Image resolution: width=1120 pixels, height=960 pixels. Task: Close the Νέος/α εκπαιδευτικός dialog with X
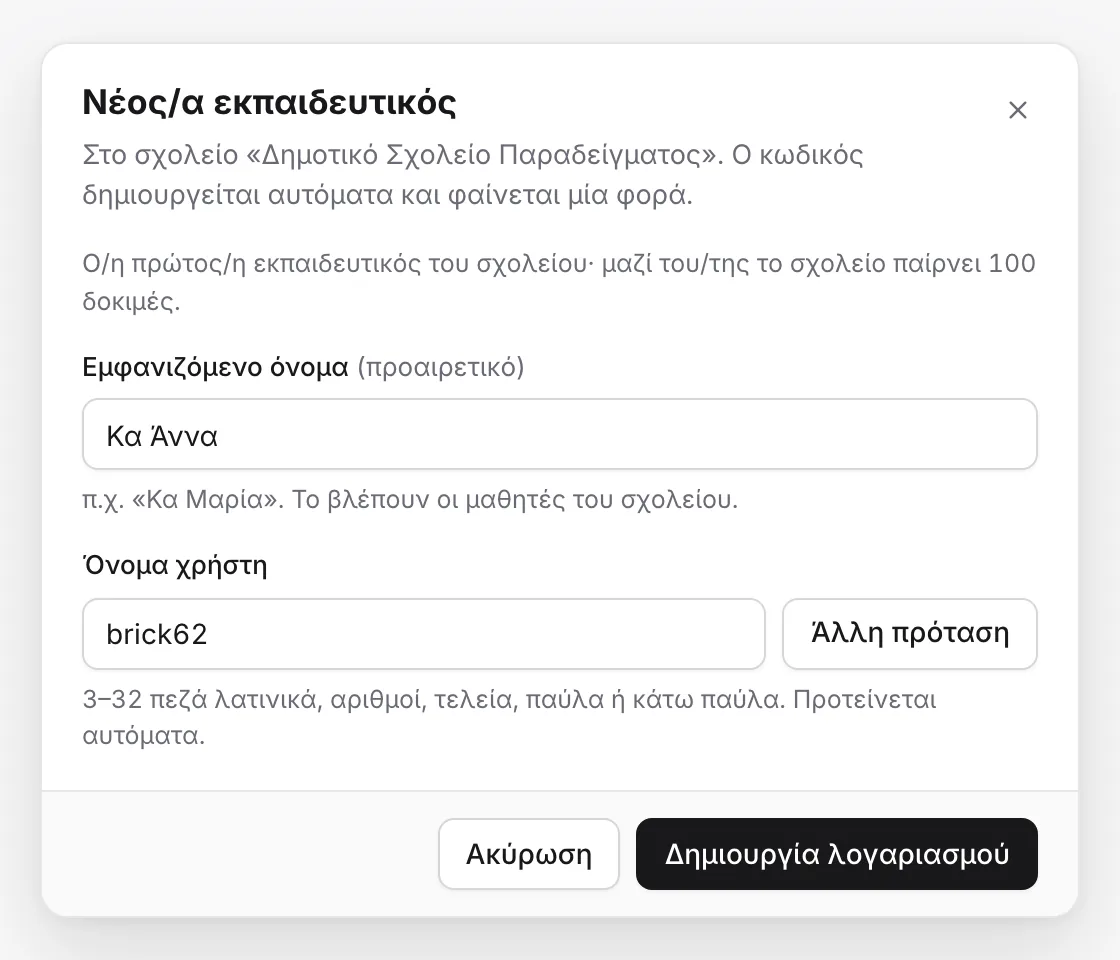pyautogui.click(x=1017, y=110)
